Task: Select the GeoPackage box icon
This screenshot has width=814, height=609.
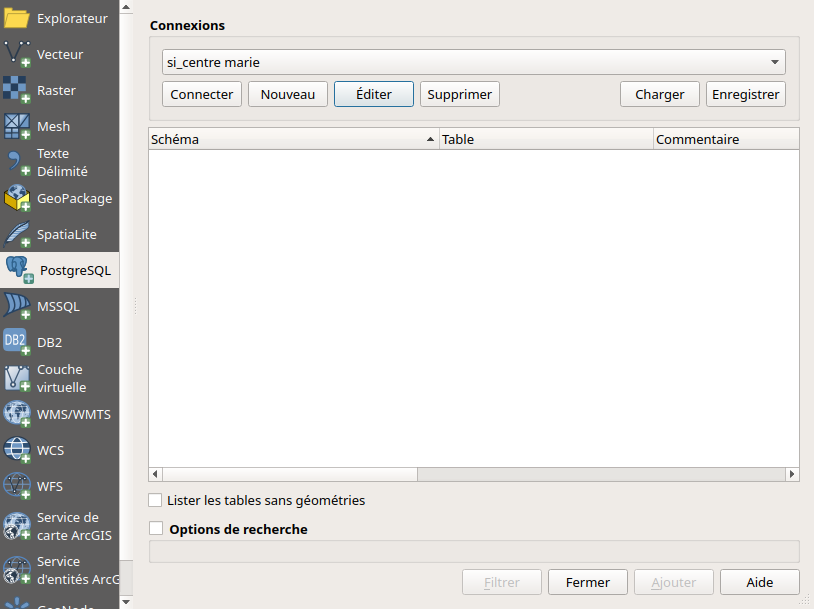Action: click(x=18, y=199)
